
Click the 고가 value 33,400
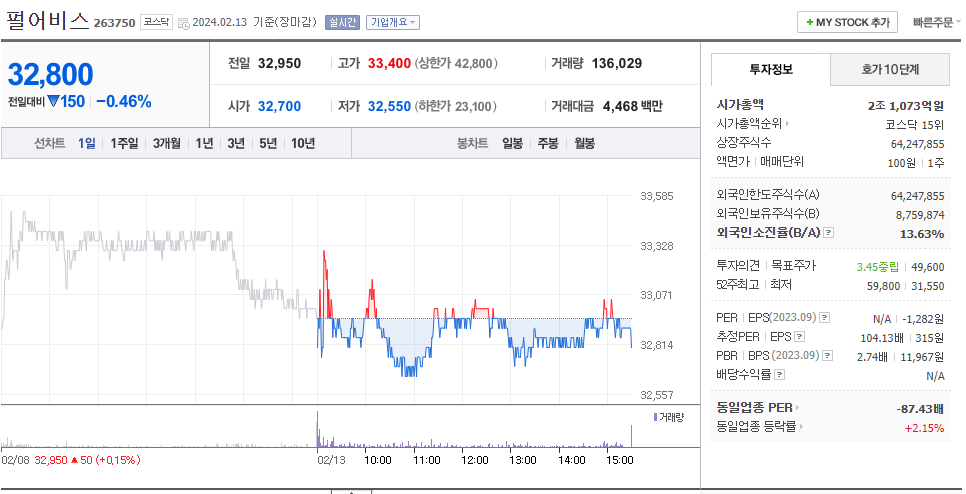click(389, 63)
